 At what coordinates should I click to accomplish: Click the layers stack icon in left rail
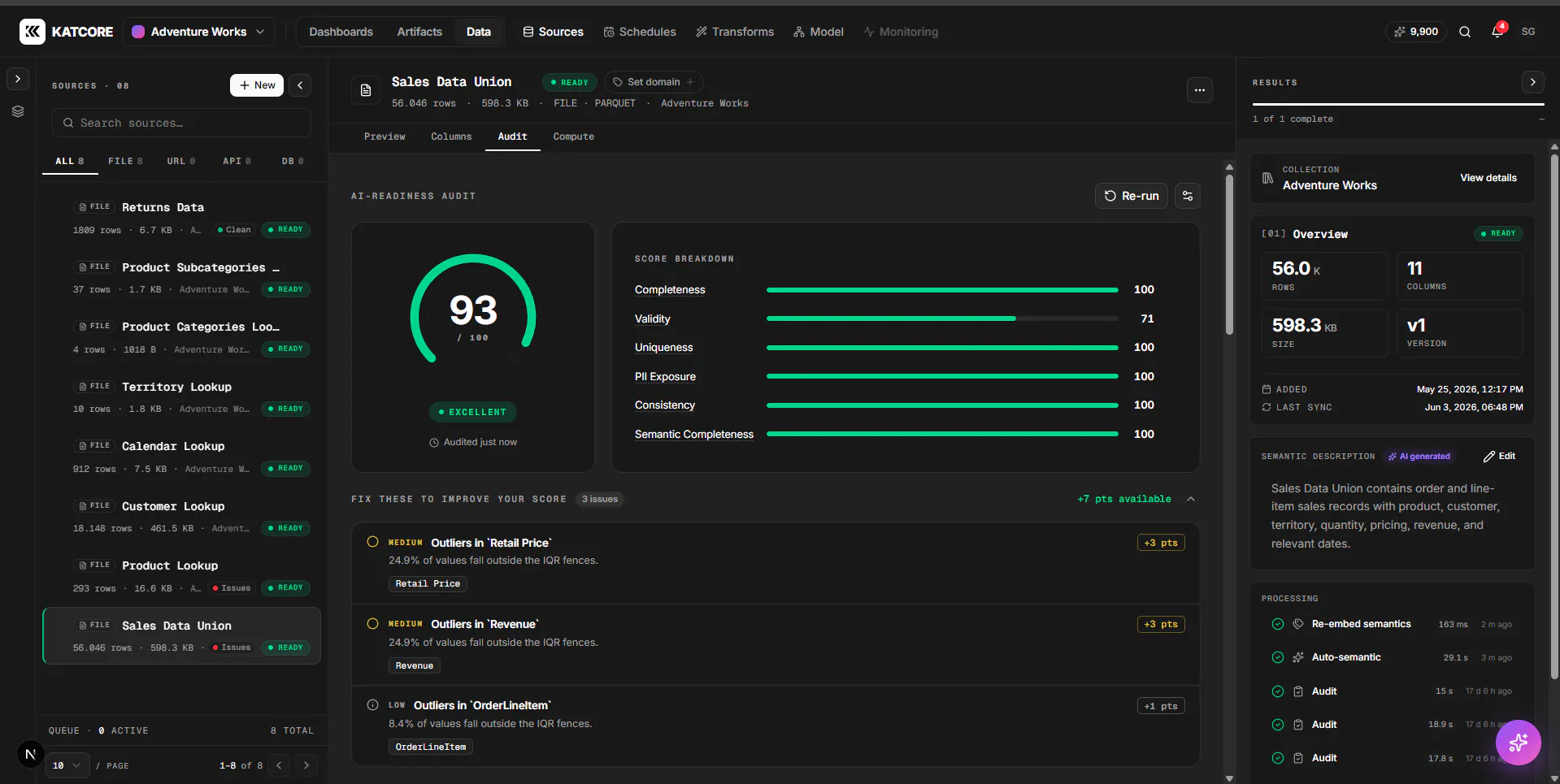coord(18,111)
